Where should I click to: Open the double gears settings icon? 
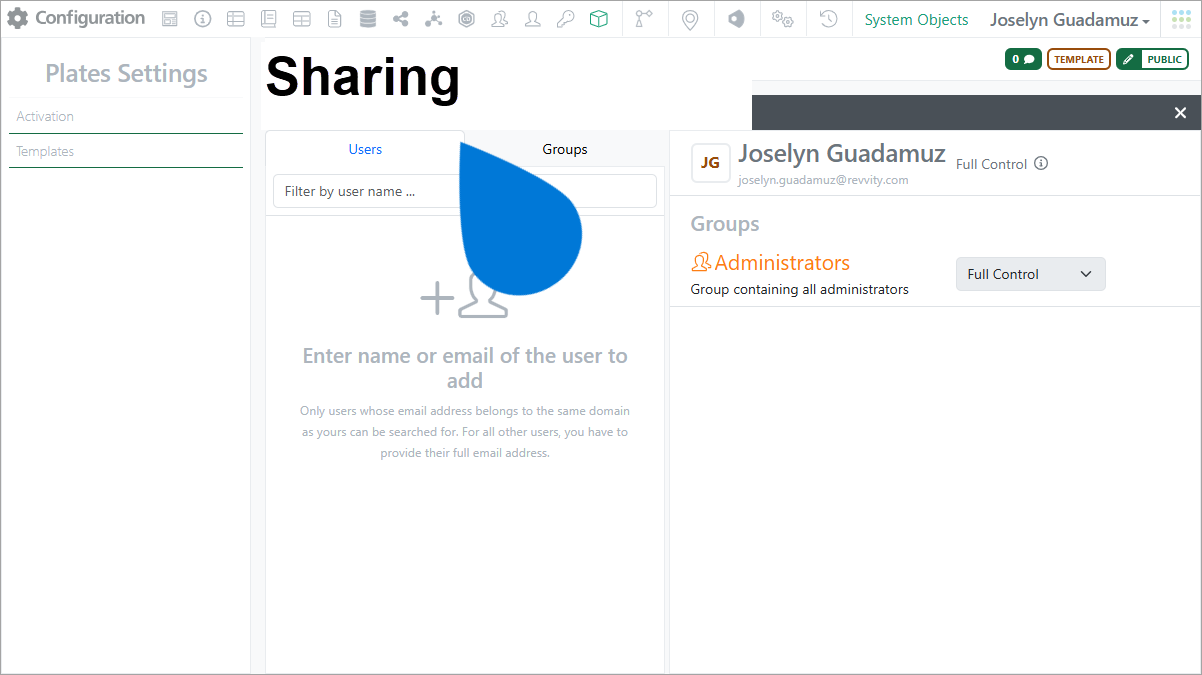[783, 19]
